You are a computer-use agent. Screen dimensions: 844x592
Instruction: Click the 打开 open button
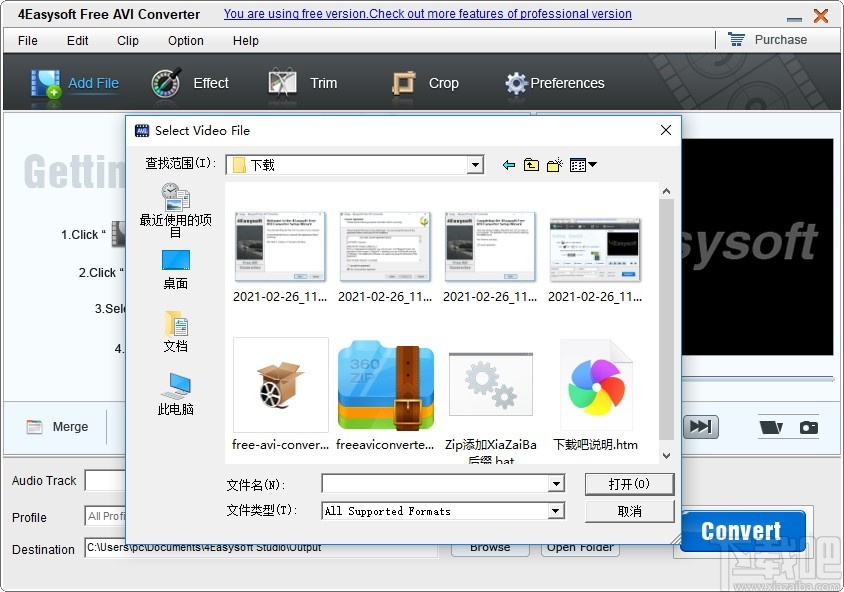tap(629, 484)
